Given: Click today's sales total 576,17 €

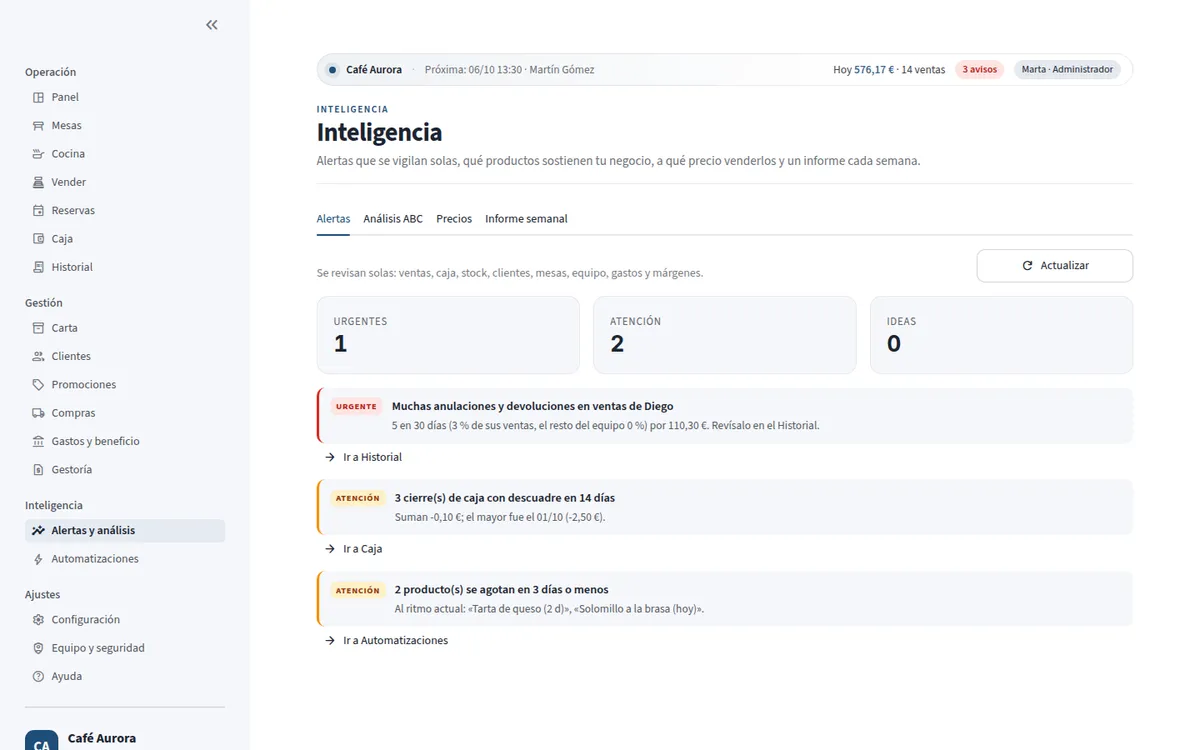Looking at the screenshot, I should [x=874, y=70].
